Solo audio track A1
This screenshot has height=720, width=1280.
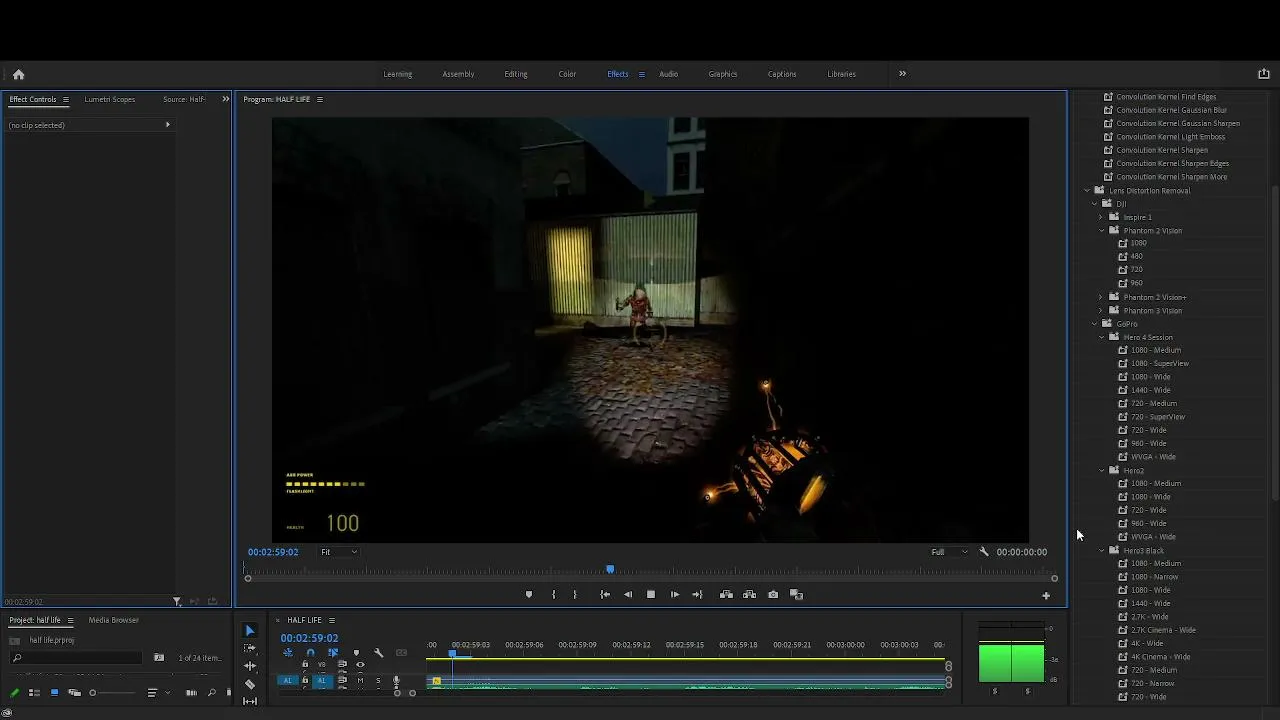[378, 681]
